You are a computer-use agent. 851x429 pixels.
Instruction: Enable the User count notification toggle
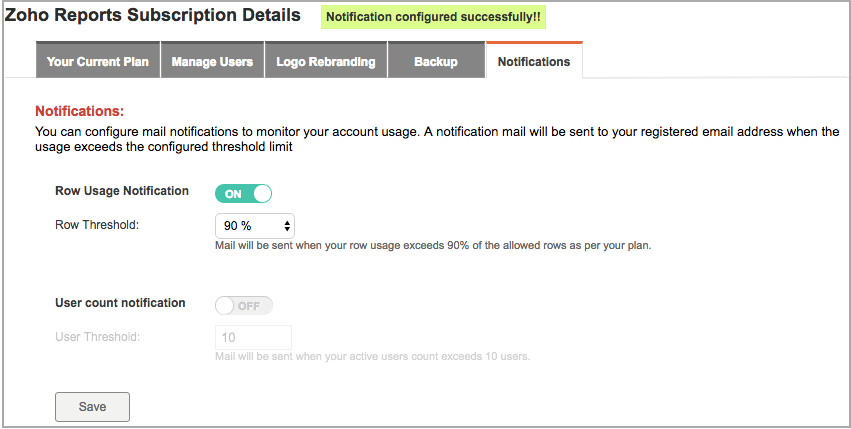(x=243, y=305)
